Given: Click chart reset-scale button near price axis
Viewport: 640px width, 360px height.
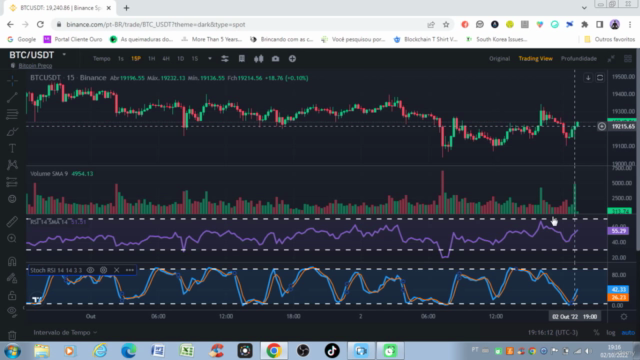Looking at the screenshot, I should [600, 78].
